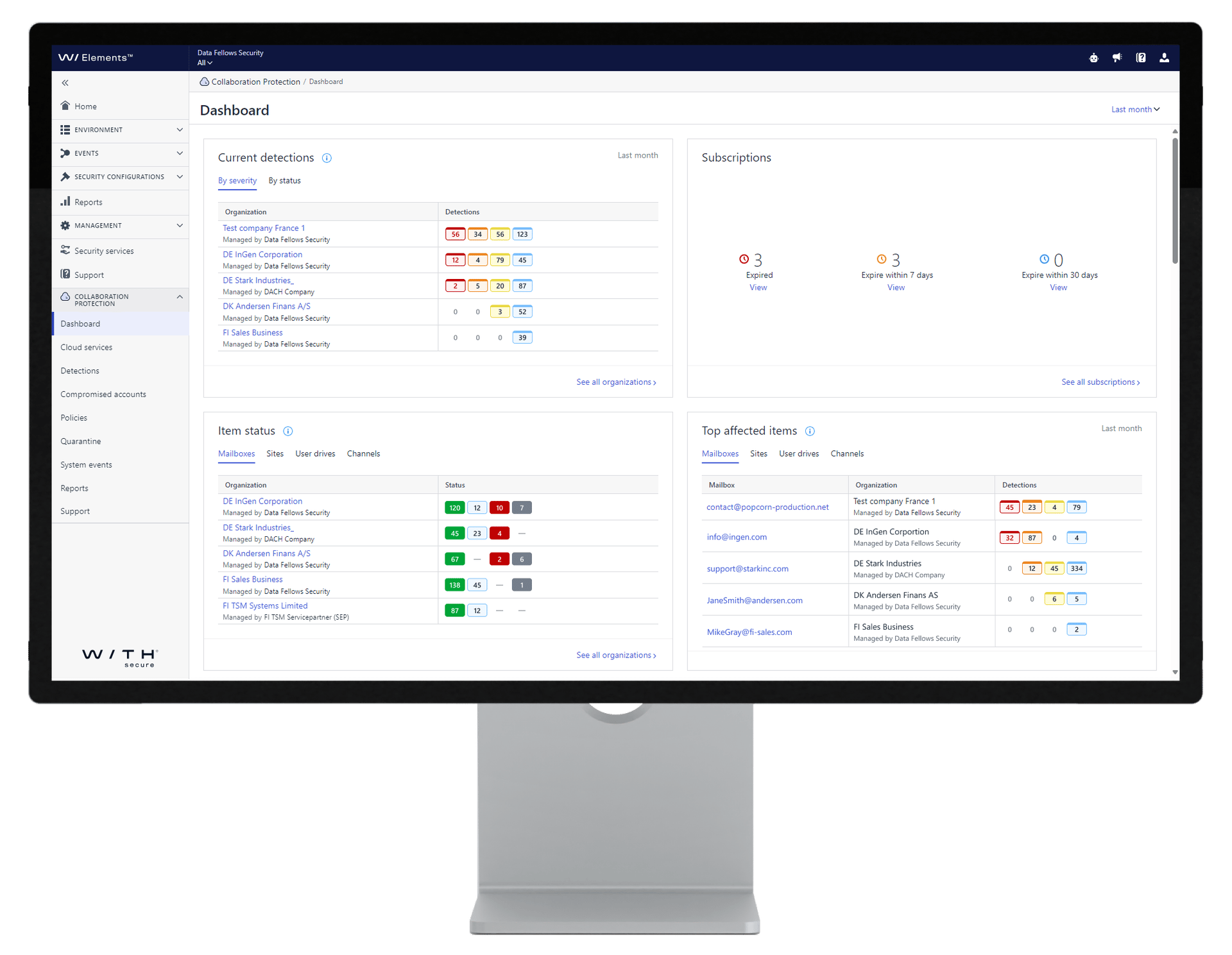
Task: Click blue badge 334 for support@starkinc.com
Action: [x=1077, y=568]
